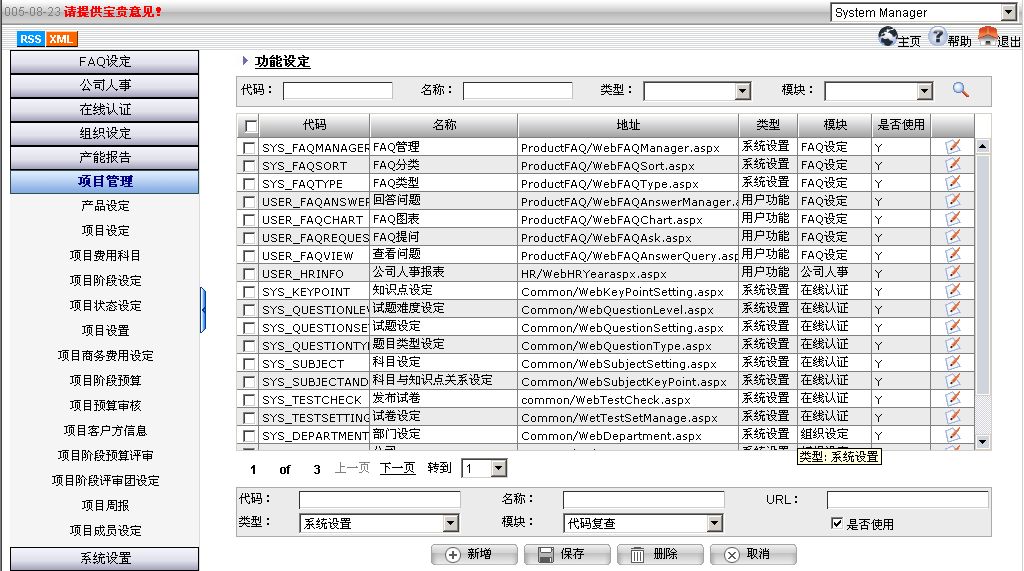This screenshot has width=1024, height=571.
Task: Open 项目成员设定 in the sidebar
Action: (x=105, y=530)
